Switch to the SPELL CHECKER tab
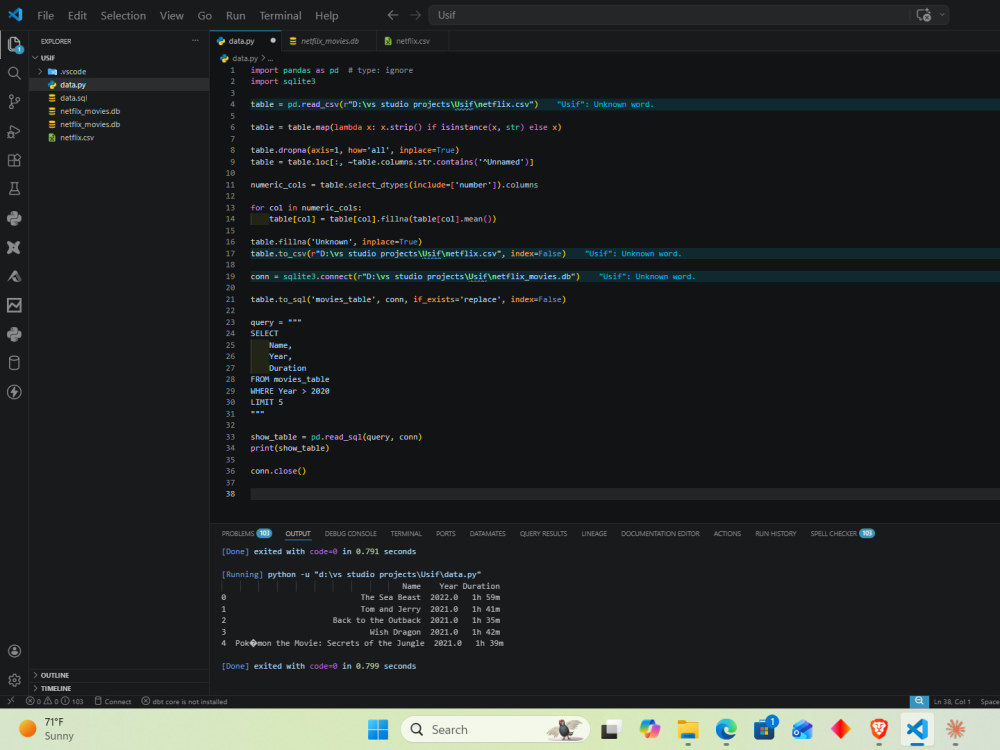Viewport: 1000px width, 750px height. click(842, 533)
